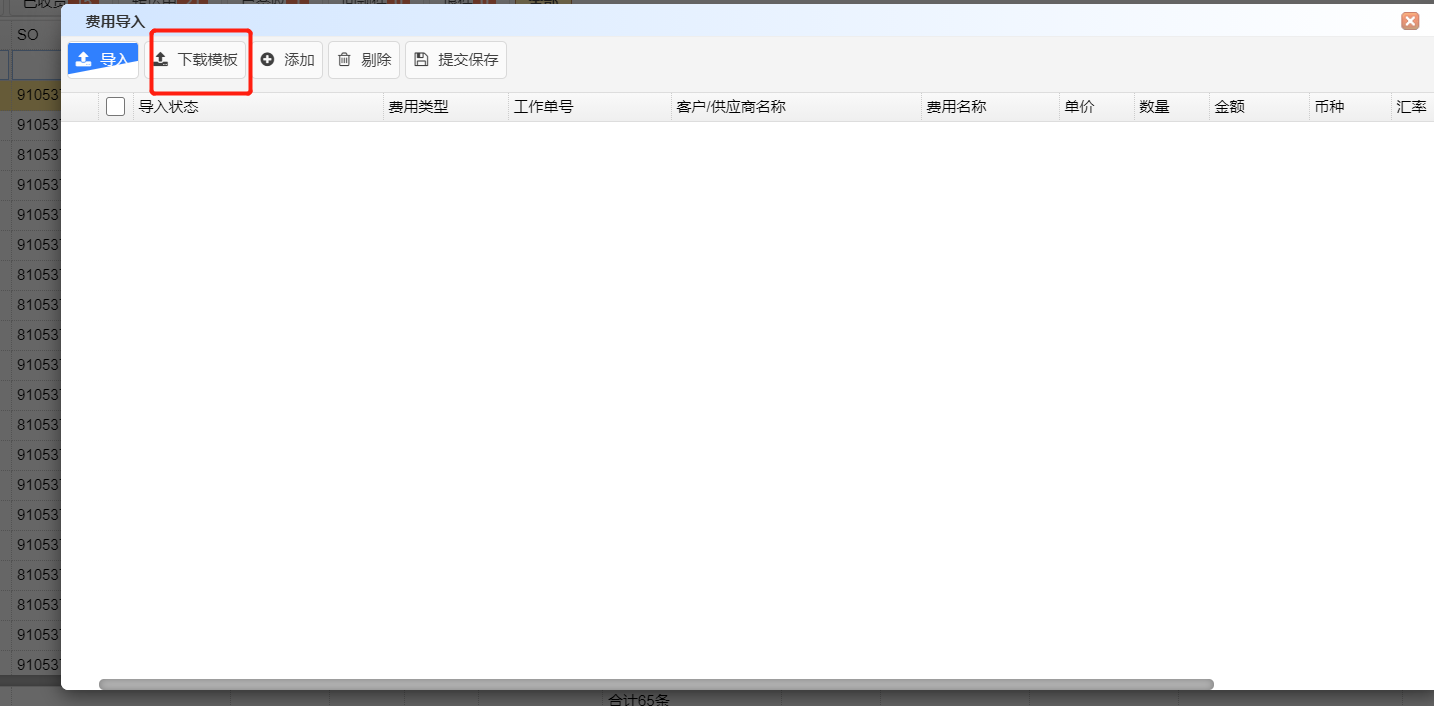Click the 添加 add button
The image size is (1434, 706).
click(287, 60)
